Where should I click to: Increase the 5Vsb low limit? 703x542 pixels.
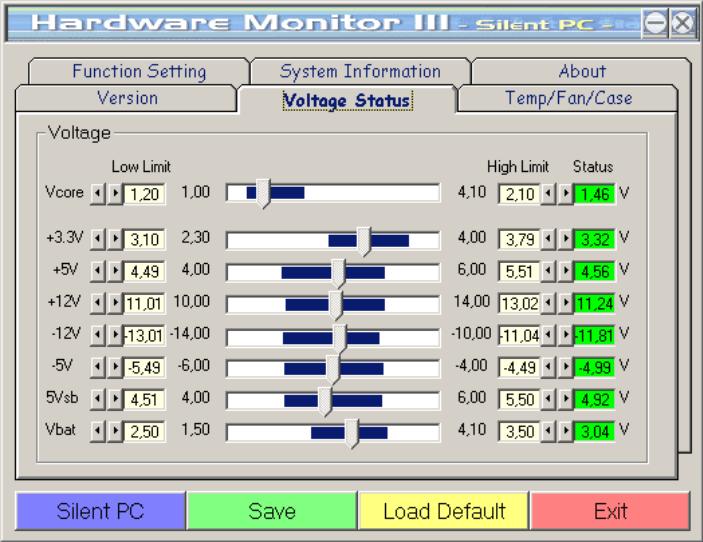[x=115, y=399]
